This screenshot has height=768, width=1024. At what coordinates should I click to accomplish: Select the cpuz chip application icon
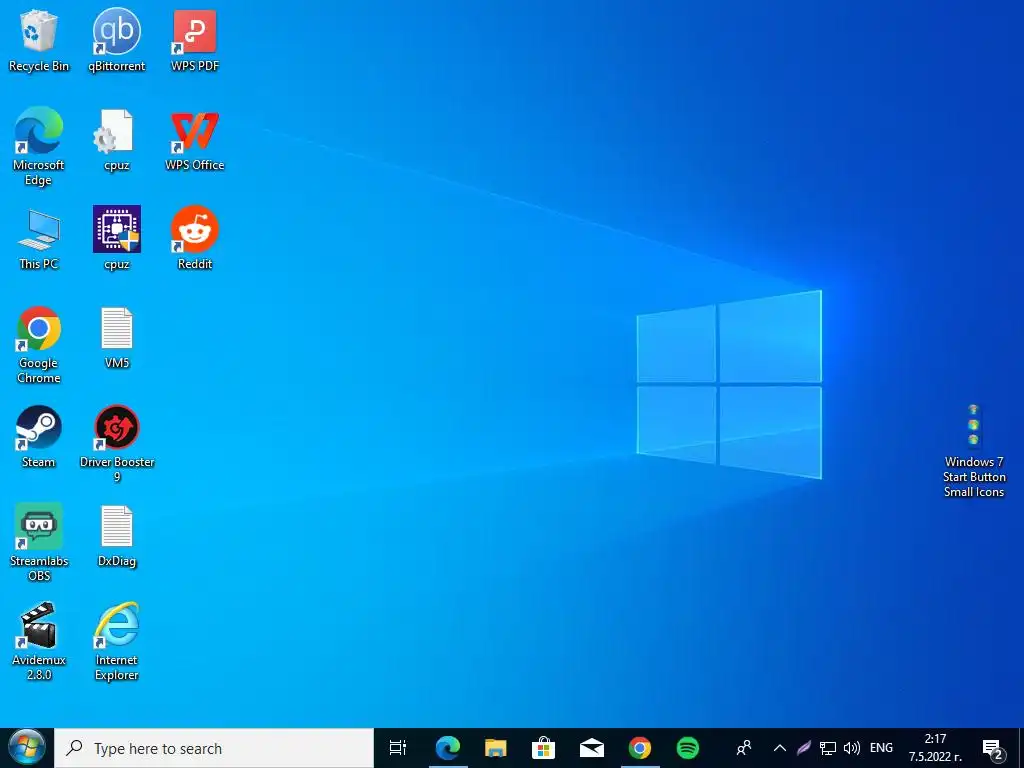pyautogui.click(x=117, y=239)
